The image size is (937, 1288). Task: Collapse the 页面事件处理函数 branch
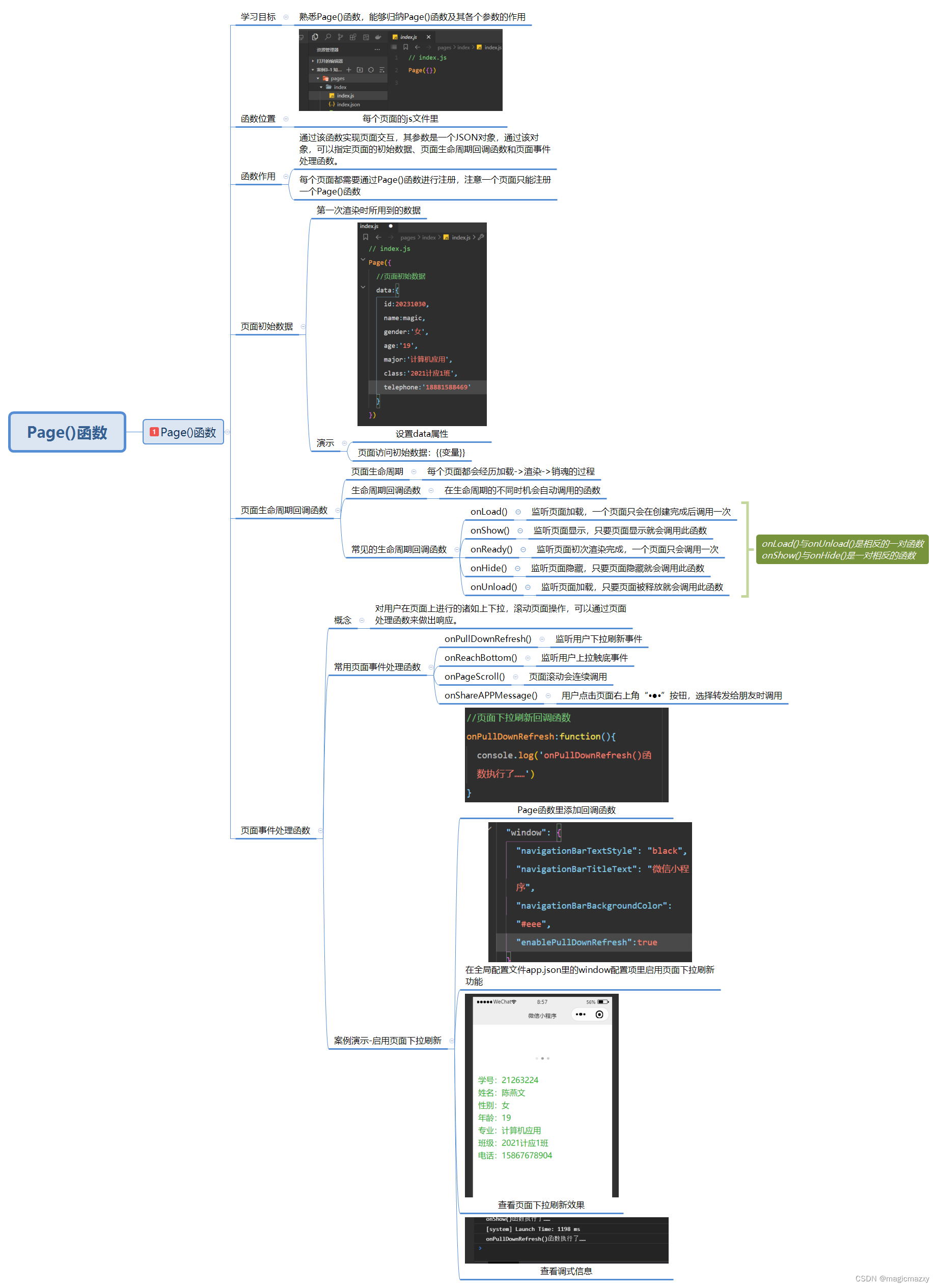tap(320, 831)
